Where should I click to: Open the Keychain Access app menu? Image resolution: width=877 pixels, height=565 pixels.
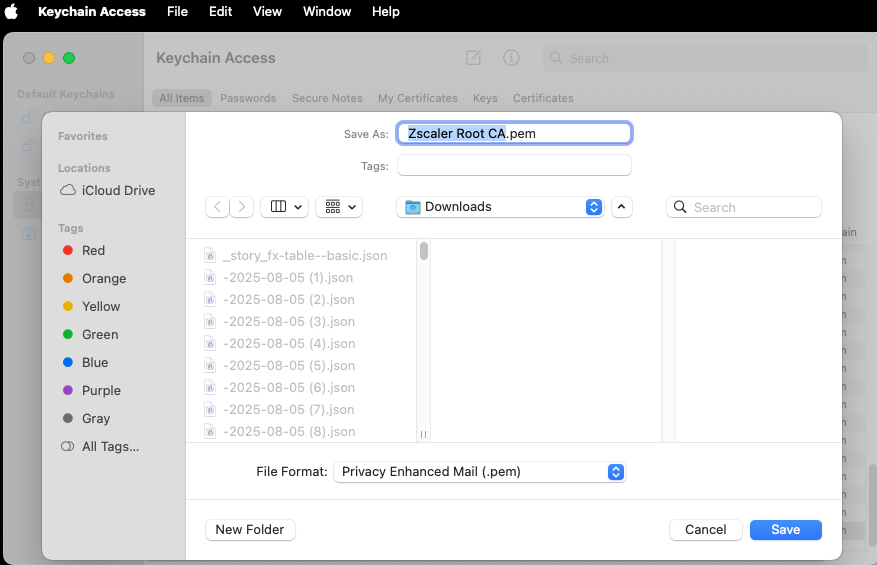click(x=92, y=11)
